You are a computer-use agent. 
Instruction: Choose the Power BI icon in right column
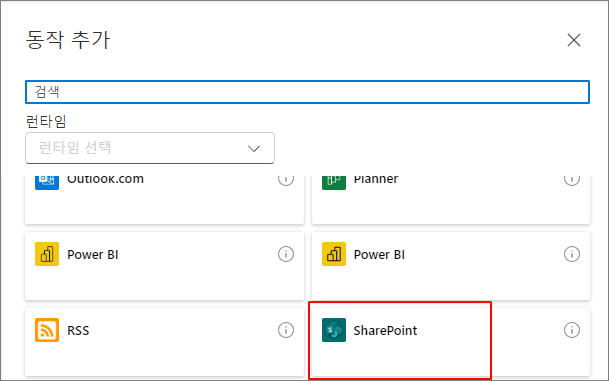(334, 254)
